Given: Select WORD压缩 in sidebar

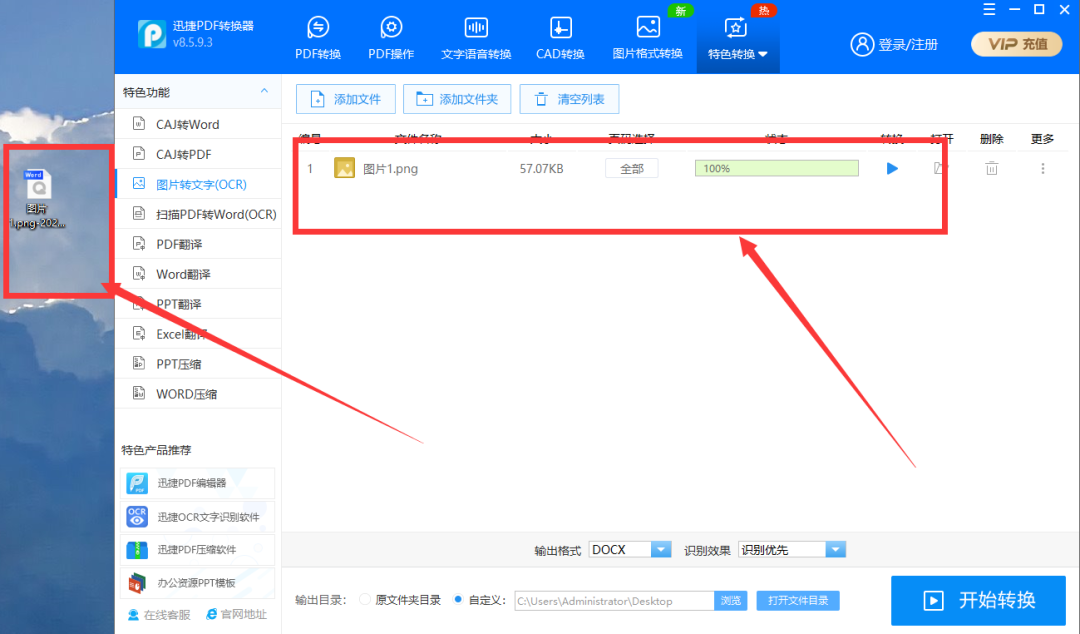Looking at the screenshot, I should tap(198, 394).
